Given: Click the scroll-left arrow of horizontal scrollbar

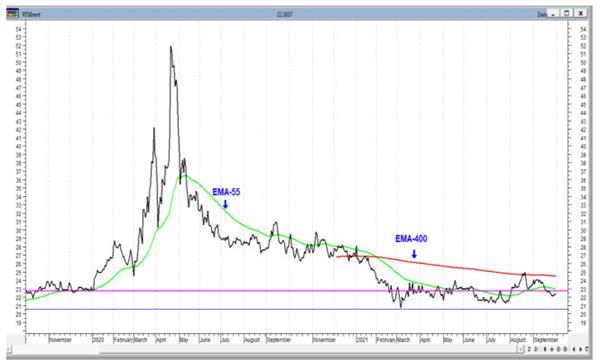Looking at the screenshot, I should (x=8, y=349).
